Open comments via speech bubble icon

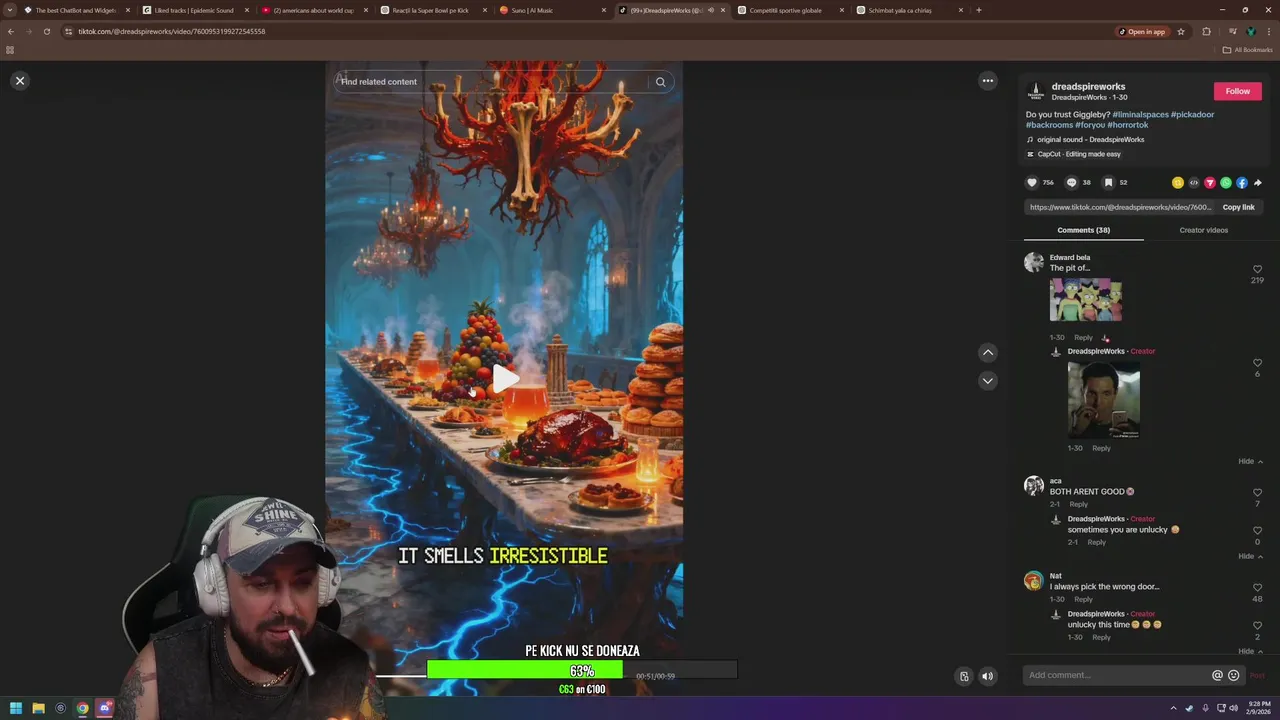(1071, 183)
